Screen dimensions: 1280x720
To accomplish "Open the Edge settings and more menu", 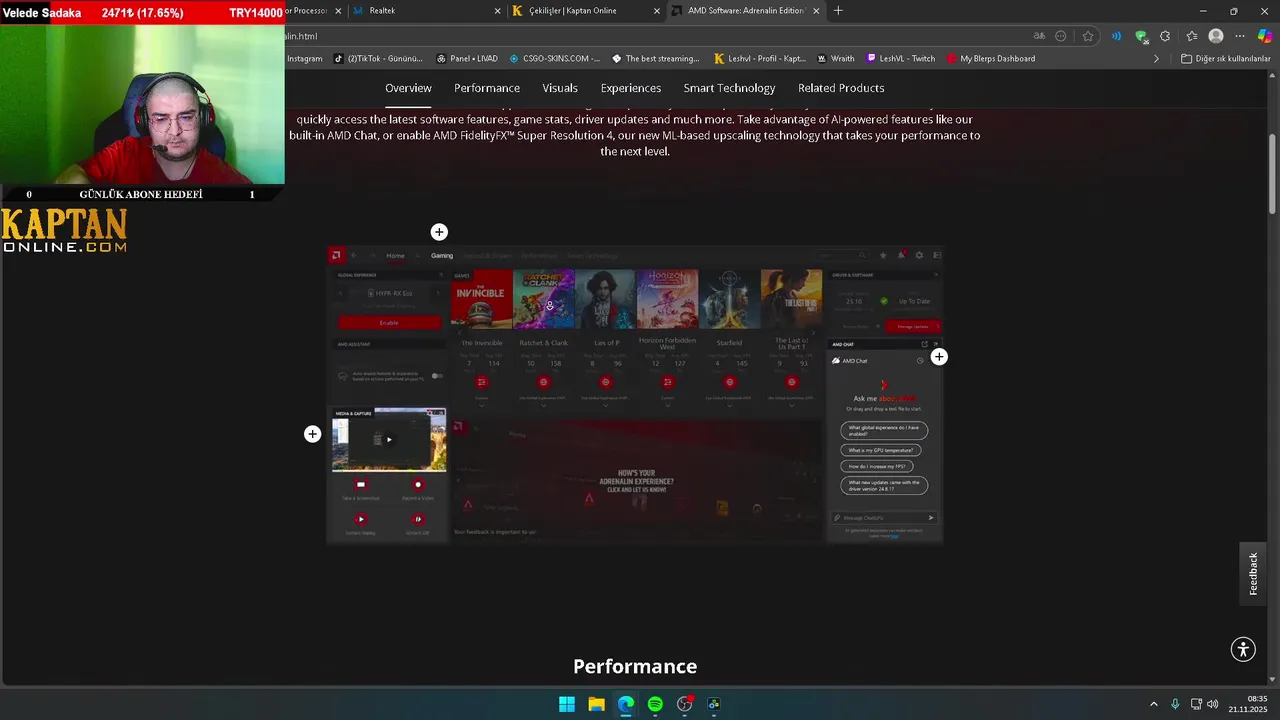I will coord(1240,36).
